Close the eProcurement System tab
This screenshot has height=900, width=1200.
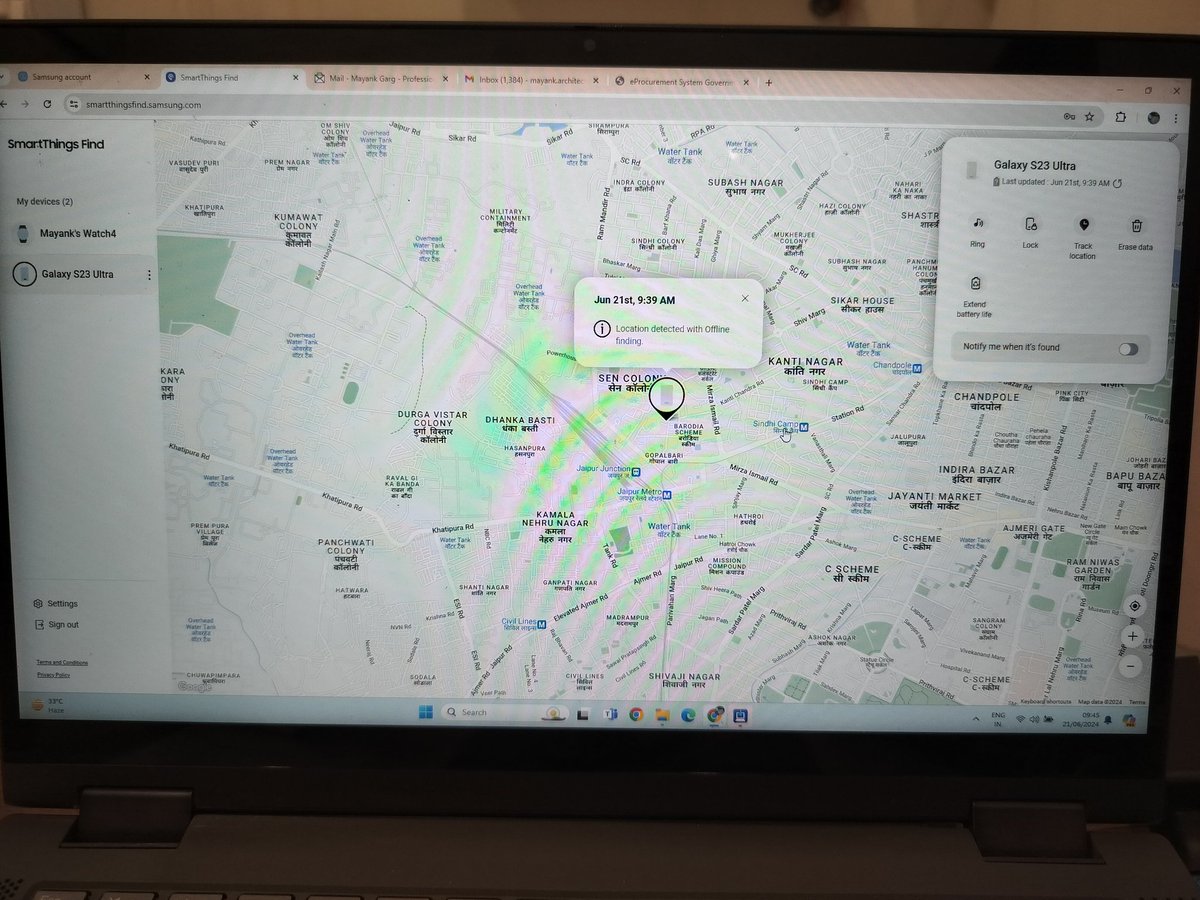point(744,82)
